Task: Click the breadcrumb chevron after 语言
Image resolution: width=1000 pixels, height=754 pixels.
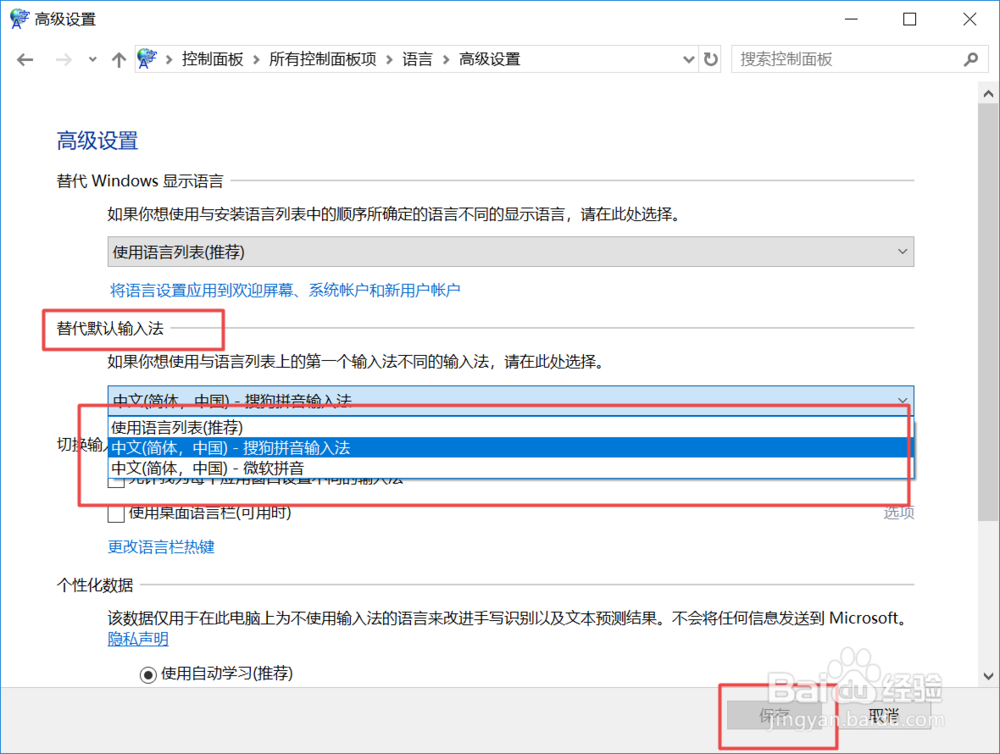Action: coord(446,59)
